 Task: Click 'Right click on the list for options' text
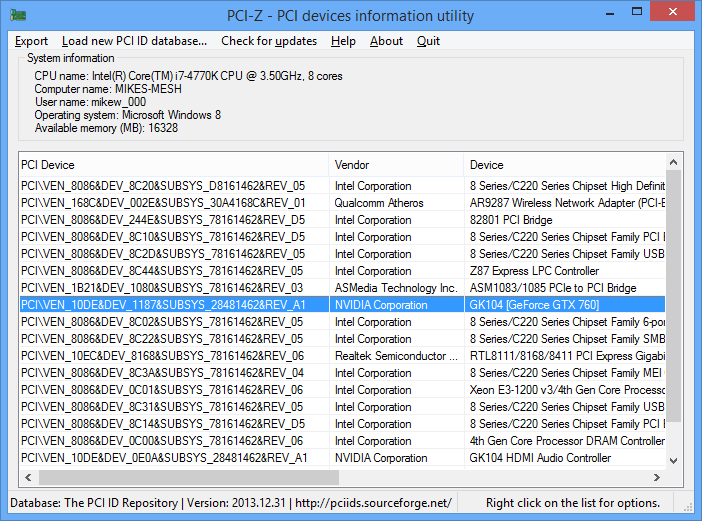click(x=573, y=503)
